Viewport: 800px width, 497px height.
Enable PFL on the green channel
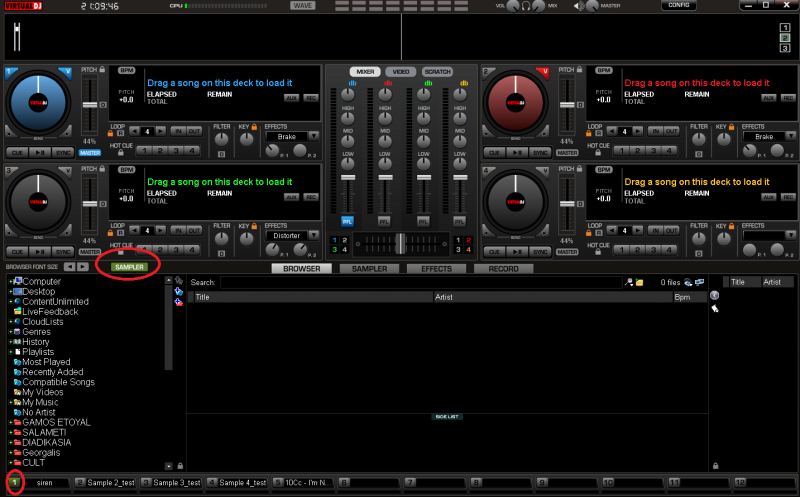click(423, 221)
